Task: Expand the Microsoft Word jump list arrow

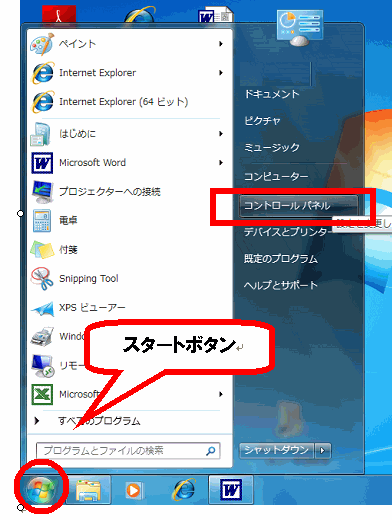Action: coord(221,163)
